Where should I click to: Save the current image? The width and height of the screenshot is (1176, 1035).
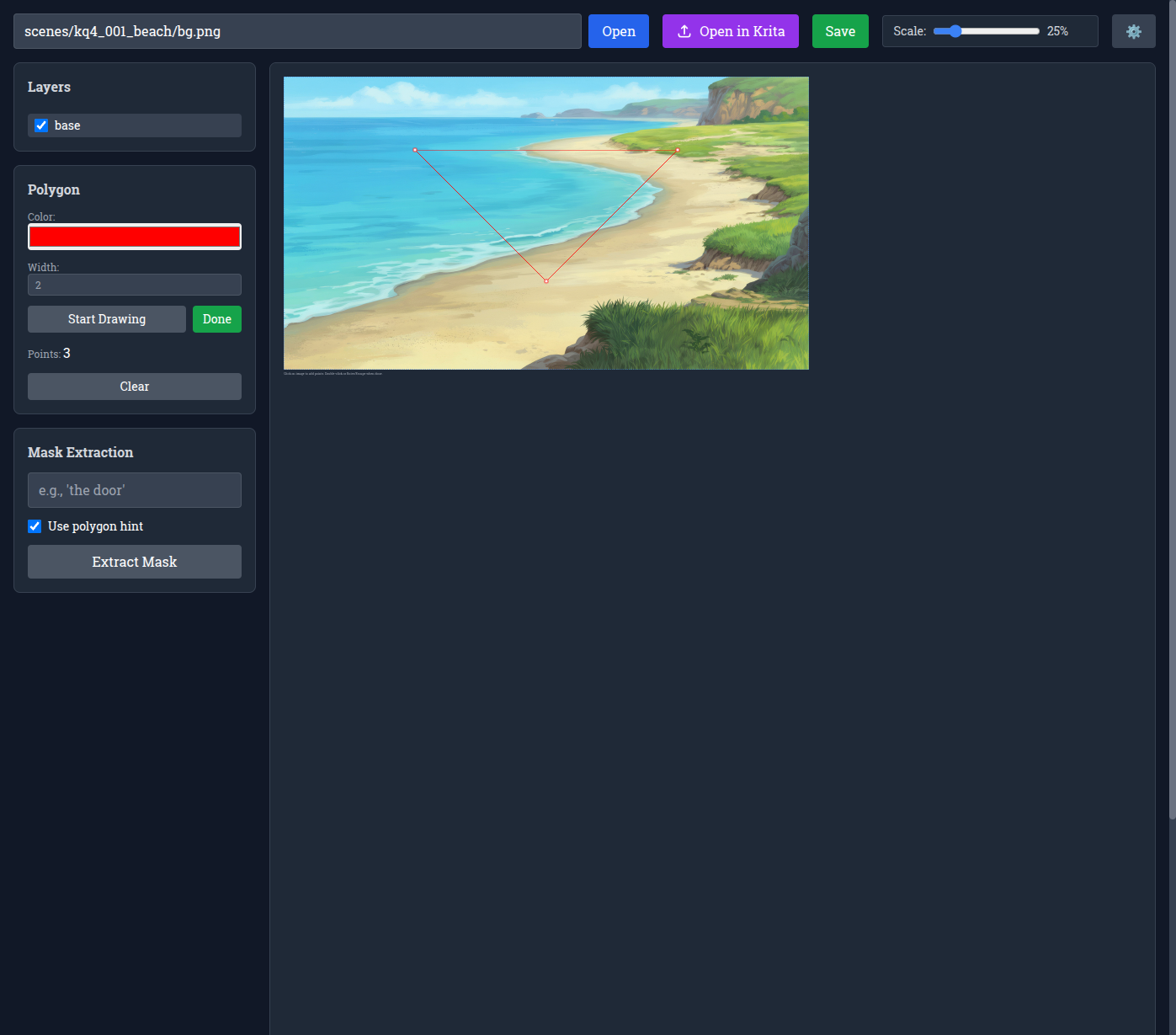coord(839,31)
